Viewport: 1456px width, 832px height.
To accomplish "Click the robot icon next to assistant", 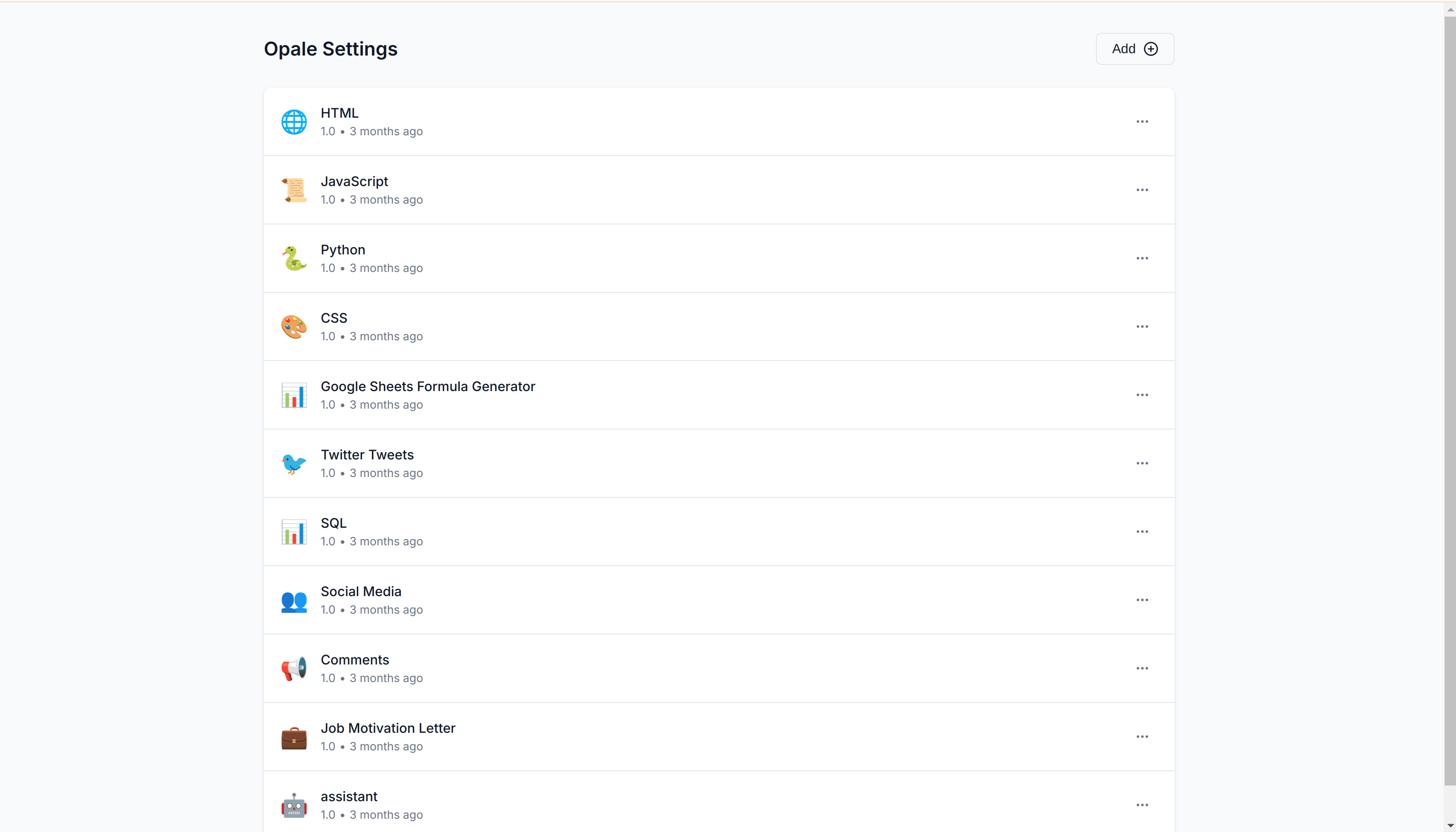I will pos(294,805).
